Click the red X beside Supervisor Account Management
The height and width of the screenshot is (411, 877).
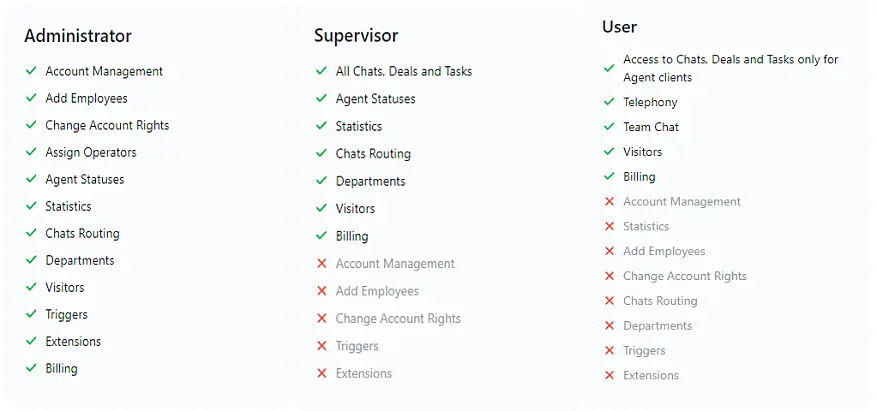322,264
